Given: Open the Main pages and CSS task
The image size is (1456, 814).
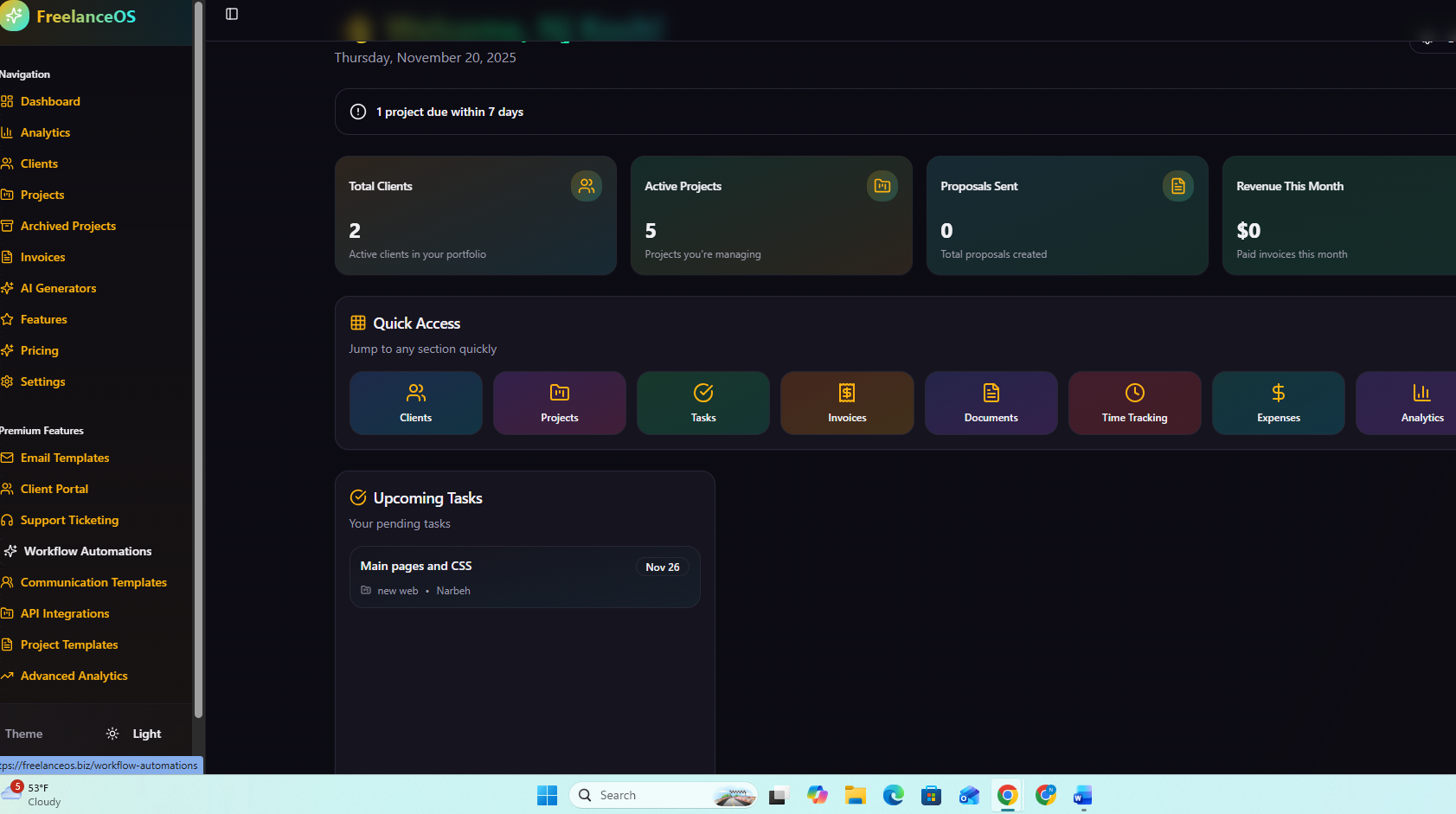Looking at the screenshot, I should click(x=524, y=577).
